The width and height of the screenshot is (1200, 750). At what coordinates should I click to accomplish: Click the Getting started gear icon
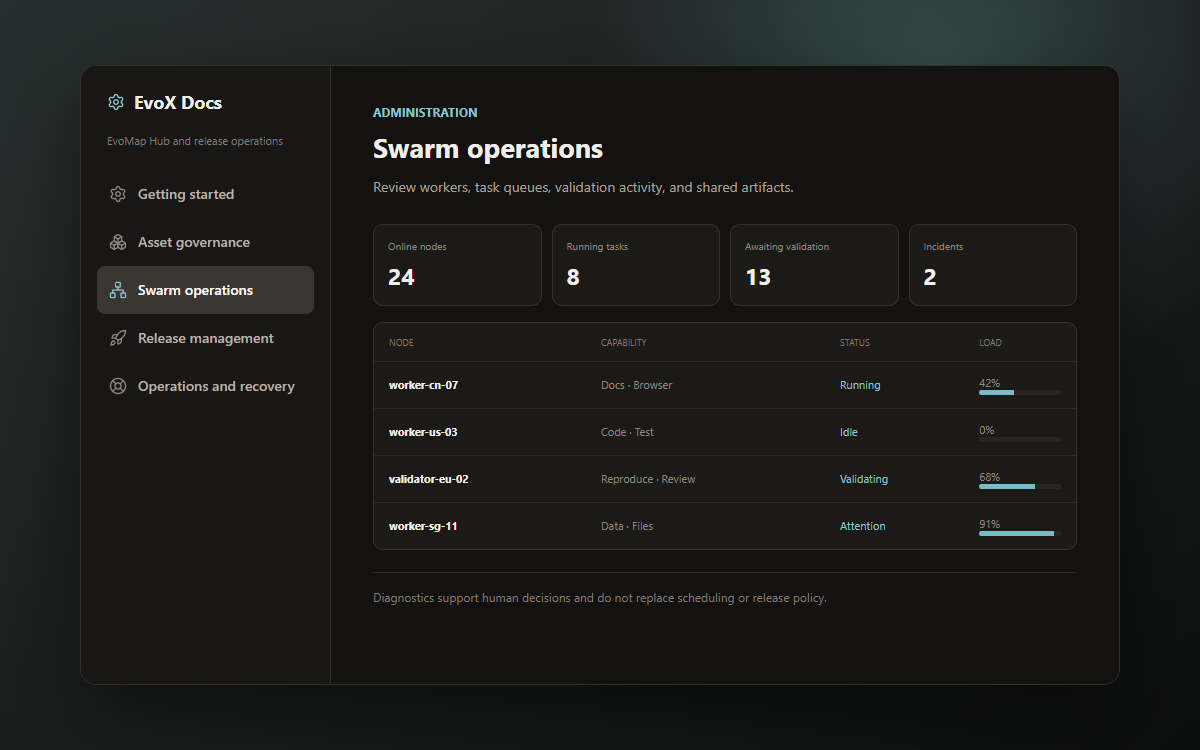(118, 194)
